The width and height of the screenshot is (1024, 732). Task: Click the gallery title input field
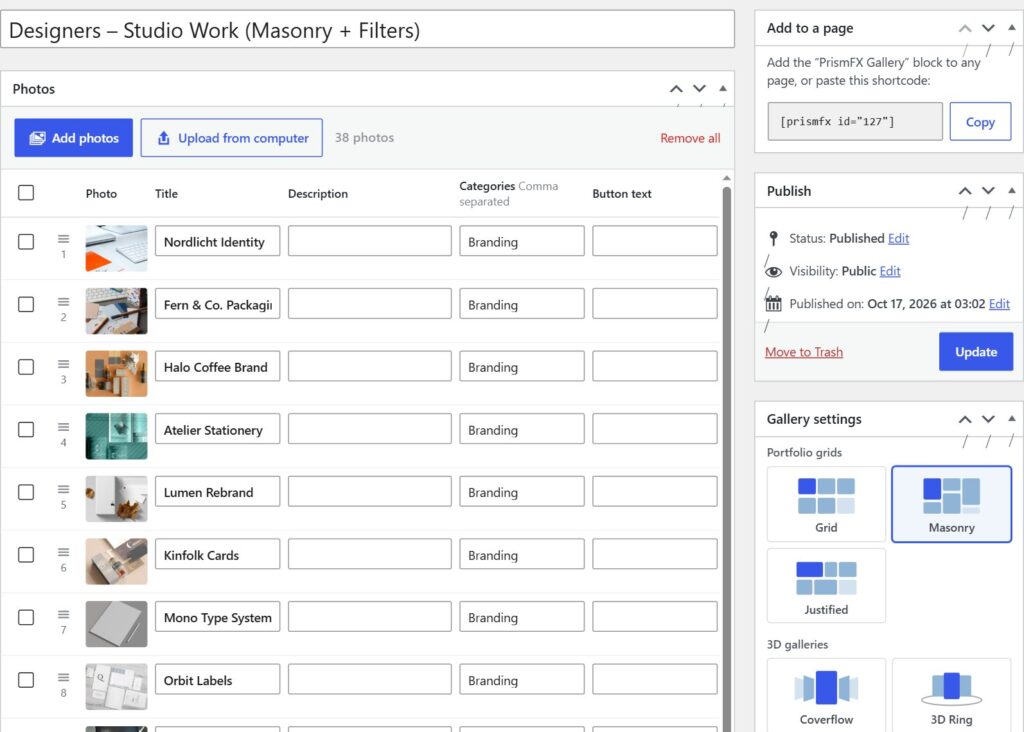(368, 29)
